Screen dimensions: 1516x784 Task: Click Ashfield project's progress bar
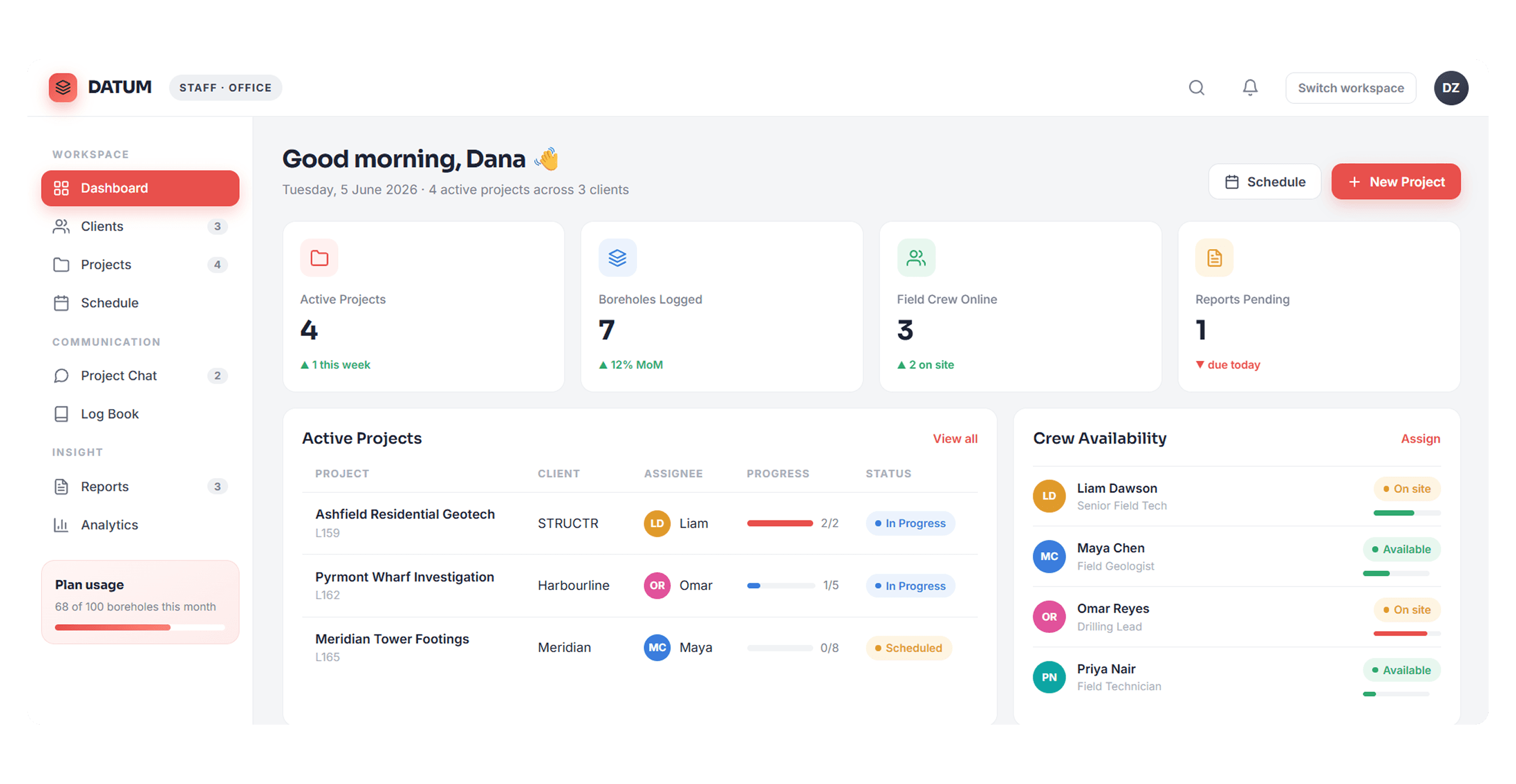pos(780,523)
